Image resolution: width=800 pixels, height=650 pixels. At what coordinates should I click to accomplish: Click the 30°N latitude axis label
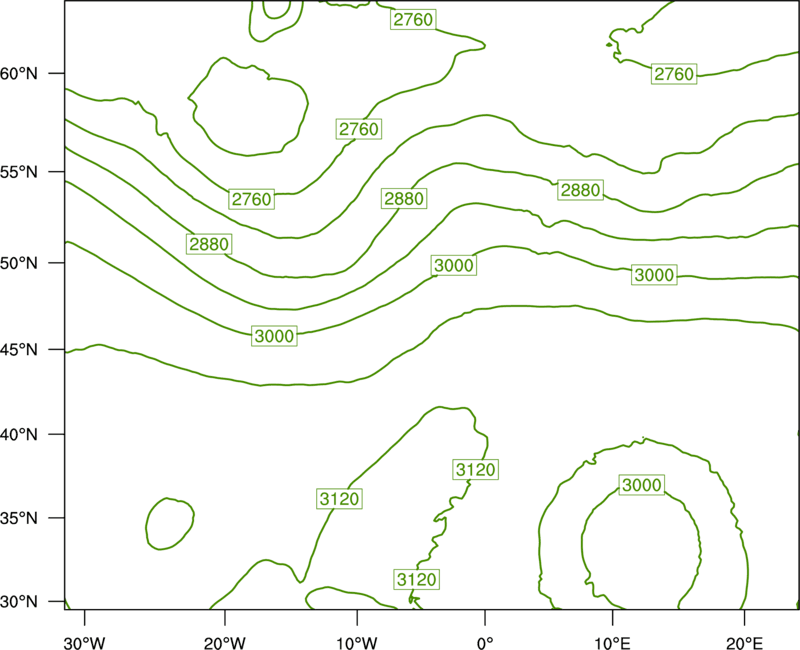tap(19, 602)
